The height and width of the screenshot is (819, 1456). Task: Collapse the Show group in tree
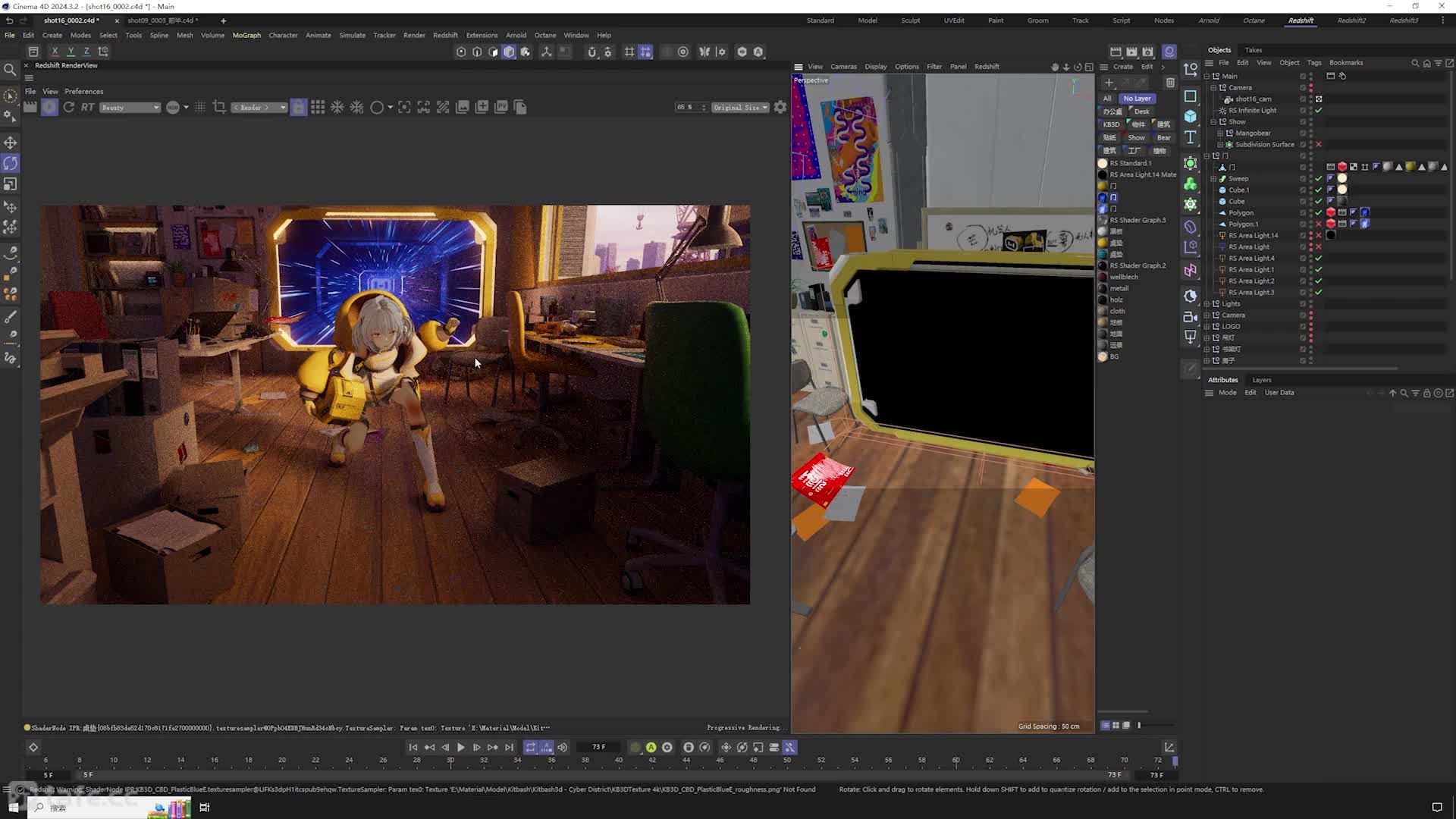click(x=1213, y=122)
